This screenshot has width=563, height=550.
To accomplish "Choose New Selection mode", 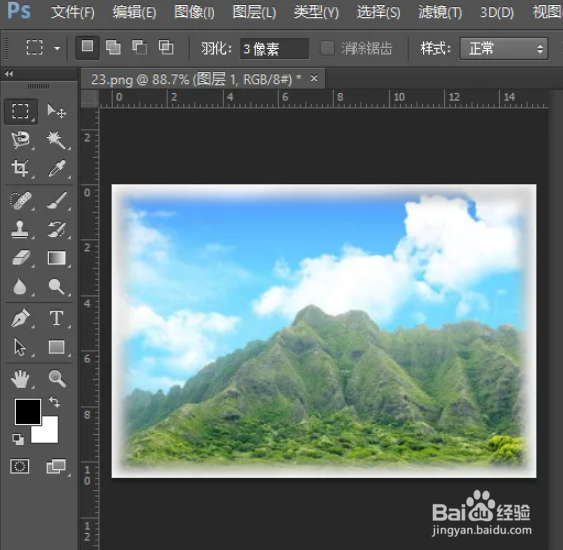I will [x=87, y=47].
